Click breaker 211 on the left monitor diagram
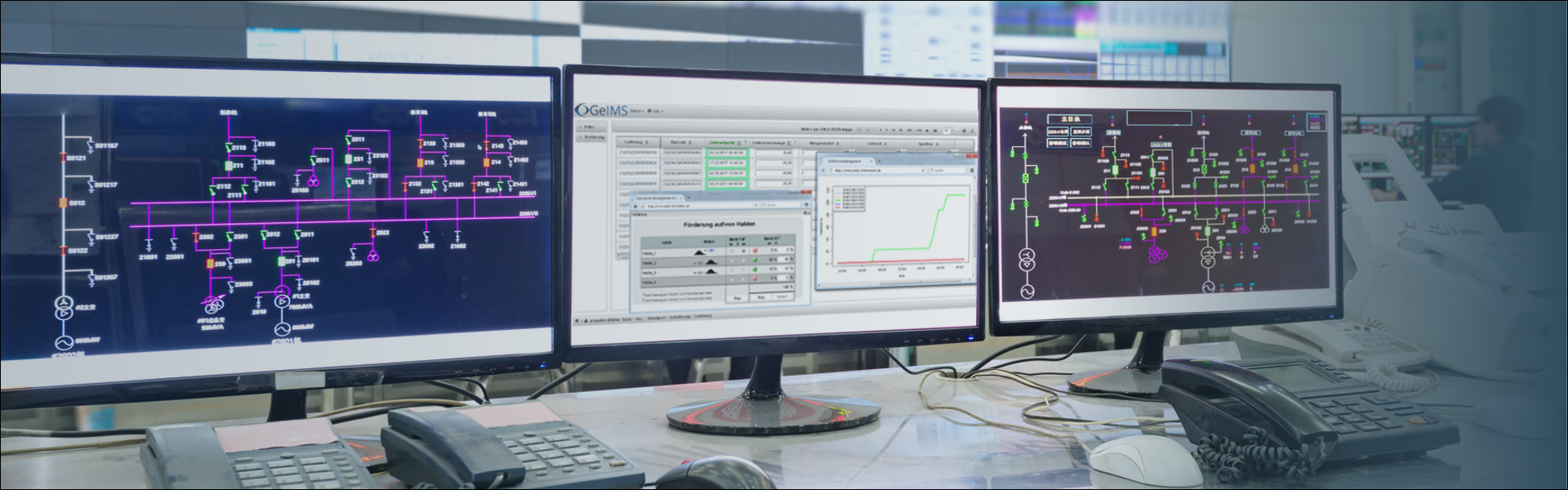The width and height of the screenshot is (1568, 490). coord(229,165)
